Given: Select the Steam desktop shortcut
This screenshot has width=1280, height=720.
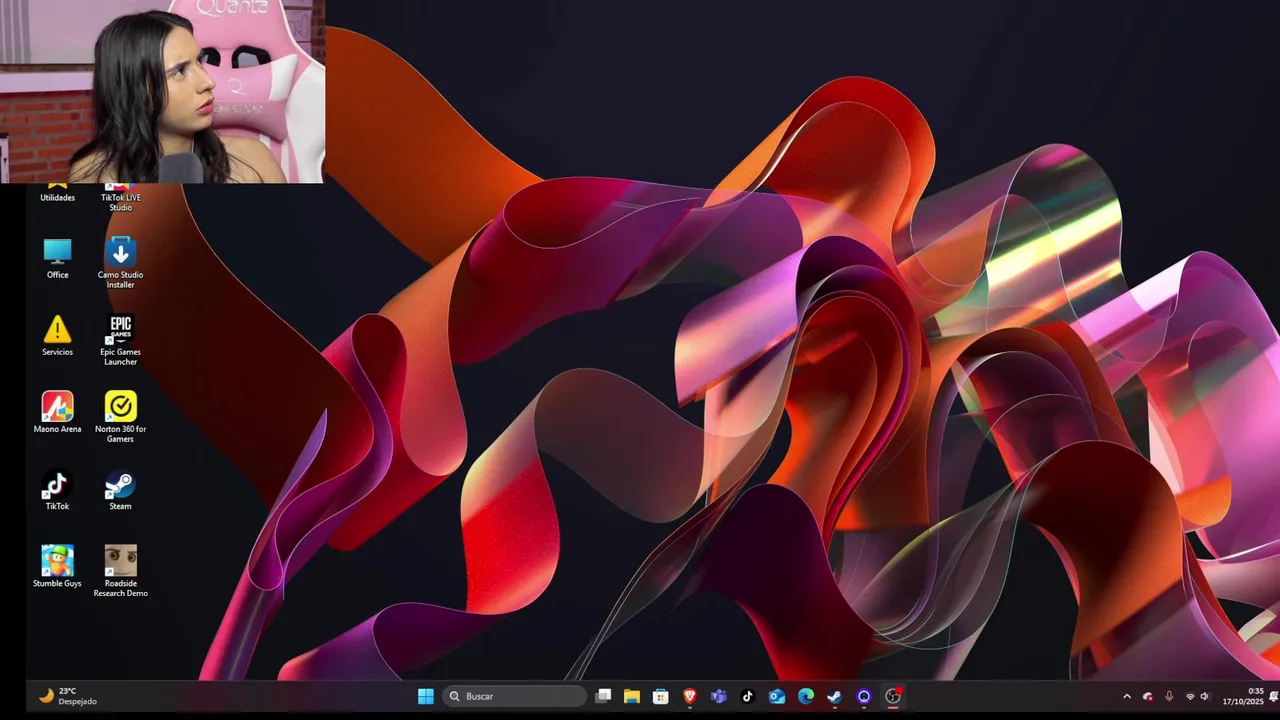Looking at the screenshot, I should (120, 490).
